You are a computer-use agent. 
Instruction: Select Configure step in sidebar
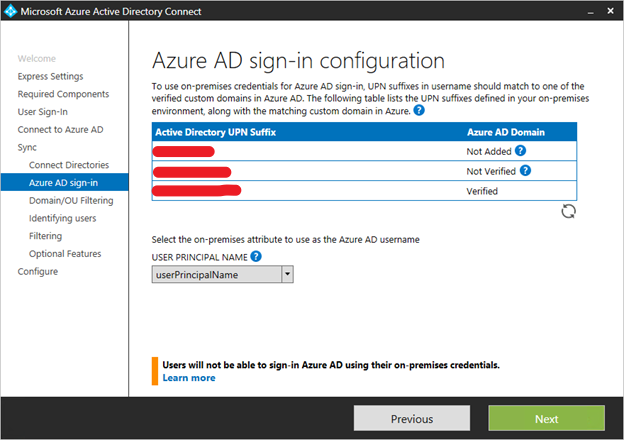(38, 272)
